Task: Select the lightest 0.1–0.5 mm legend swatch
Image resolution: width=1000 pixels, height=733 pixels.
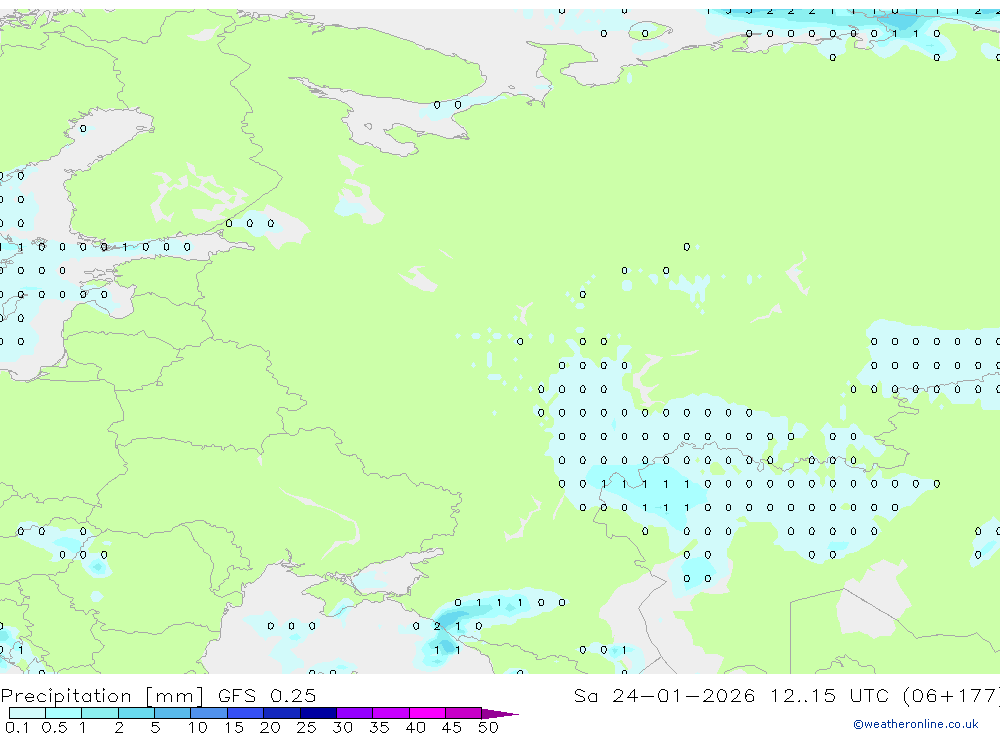Action: pyautogui.click(x=27, y=713)
